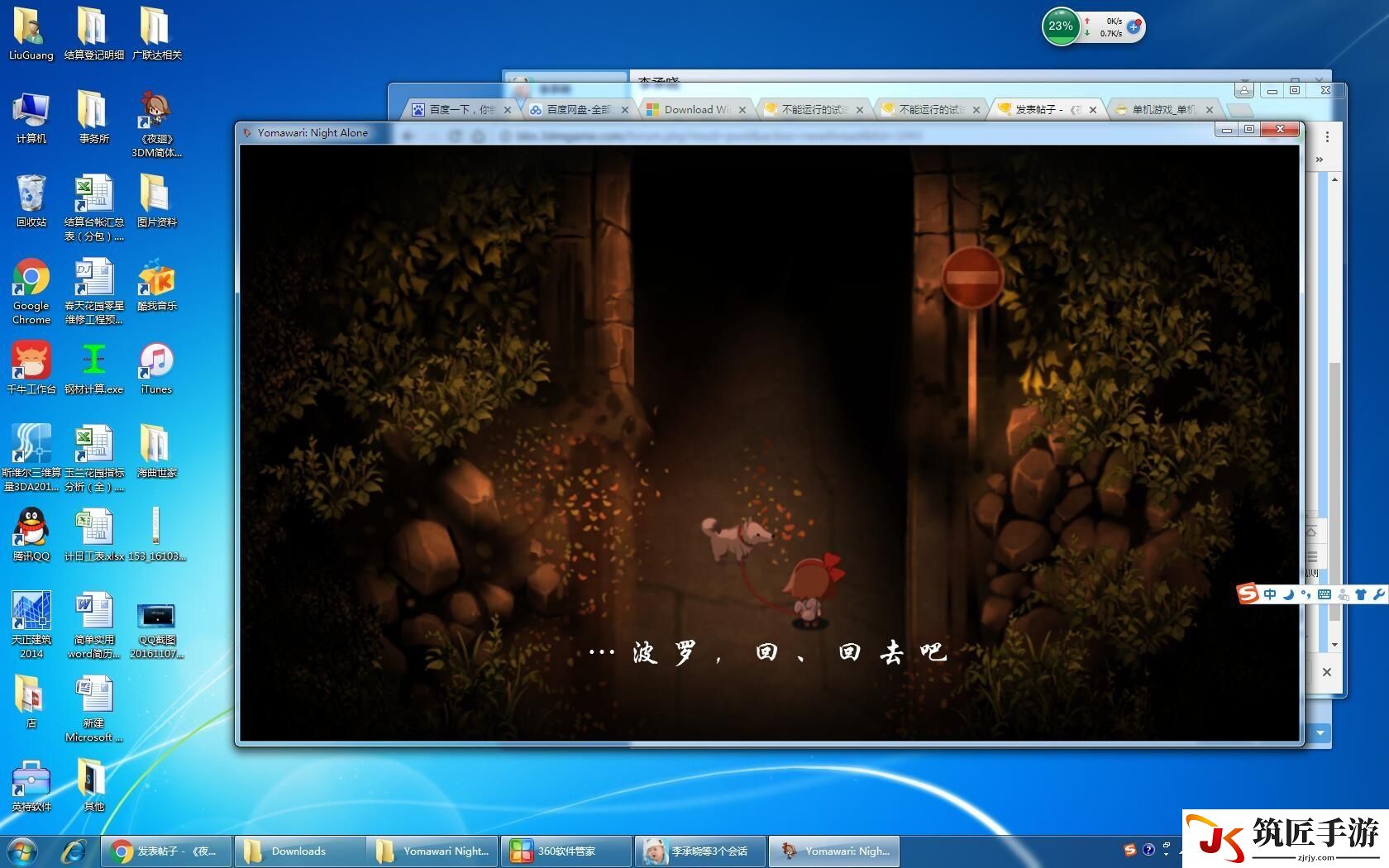Switch to the 单机游戏_单机 Chrome tab

click(1164, 109)
